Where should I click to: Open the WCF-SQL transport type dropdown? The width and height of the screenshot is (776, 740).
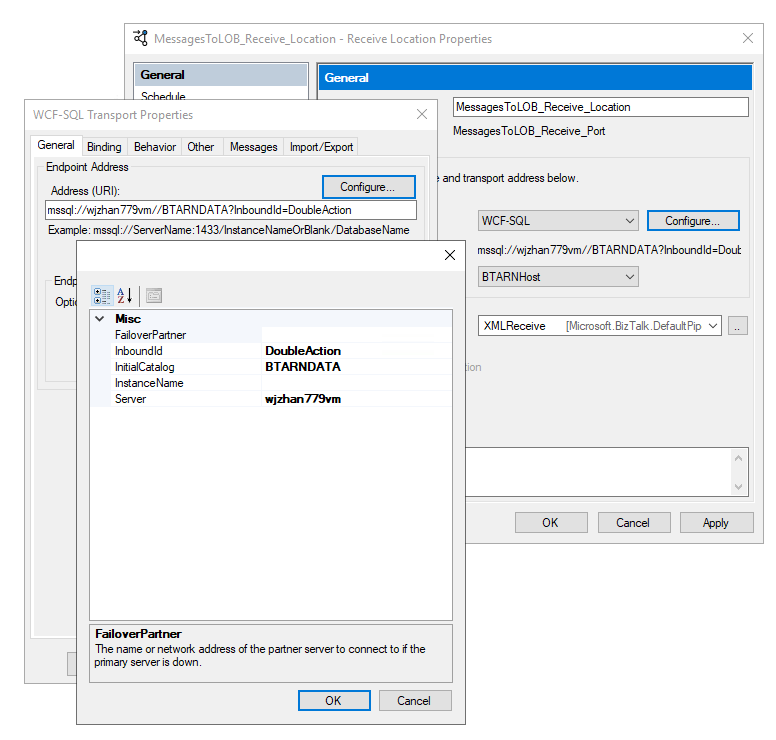pos(558,221)
